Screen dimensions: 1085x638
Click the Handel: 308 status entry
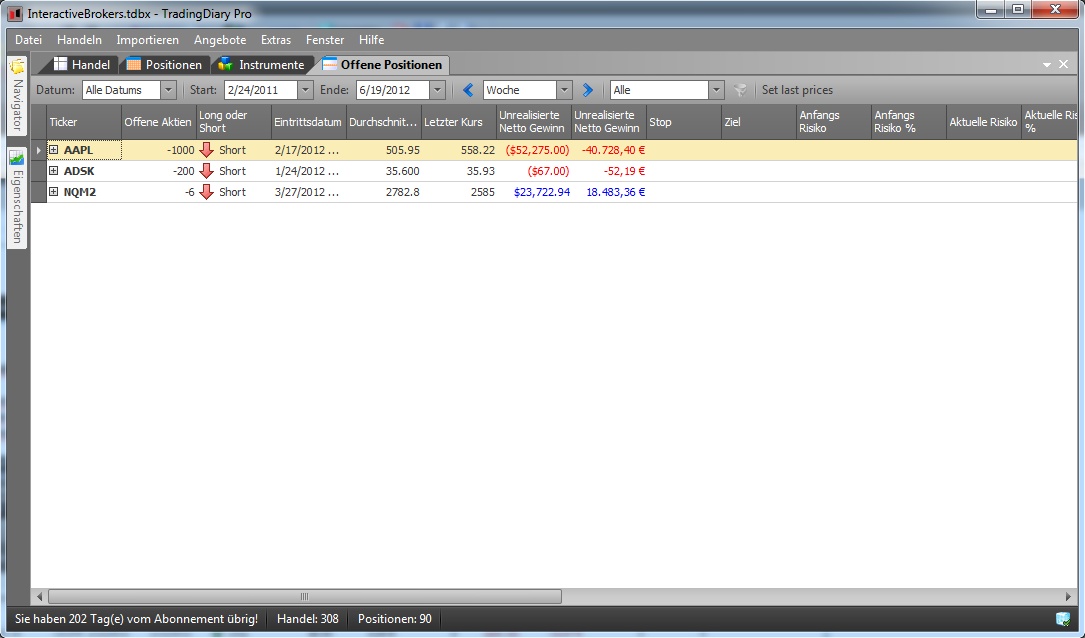308,619
